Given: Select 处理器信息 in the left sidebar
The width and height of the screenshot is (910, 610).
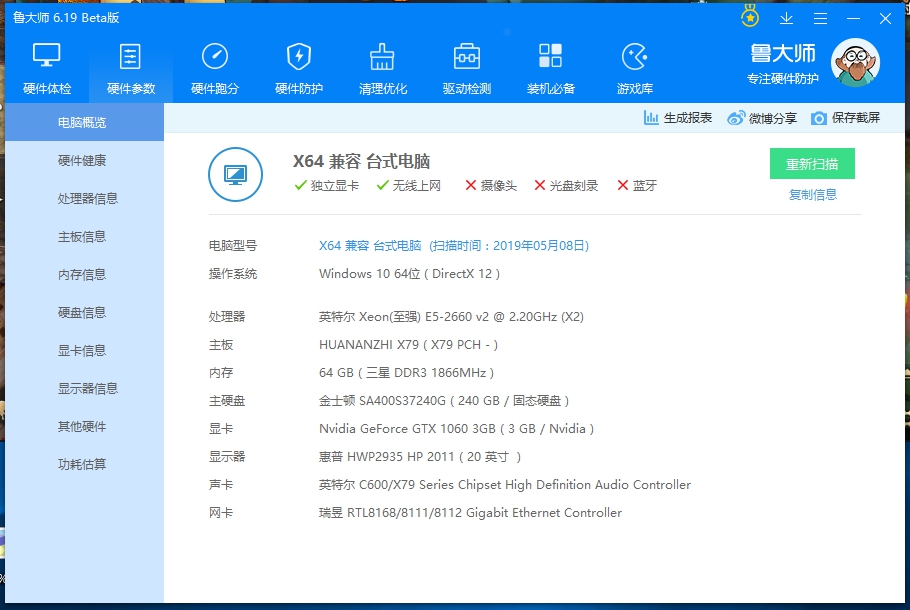Looking at the screenshot, I should click(88, 198).
